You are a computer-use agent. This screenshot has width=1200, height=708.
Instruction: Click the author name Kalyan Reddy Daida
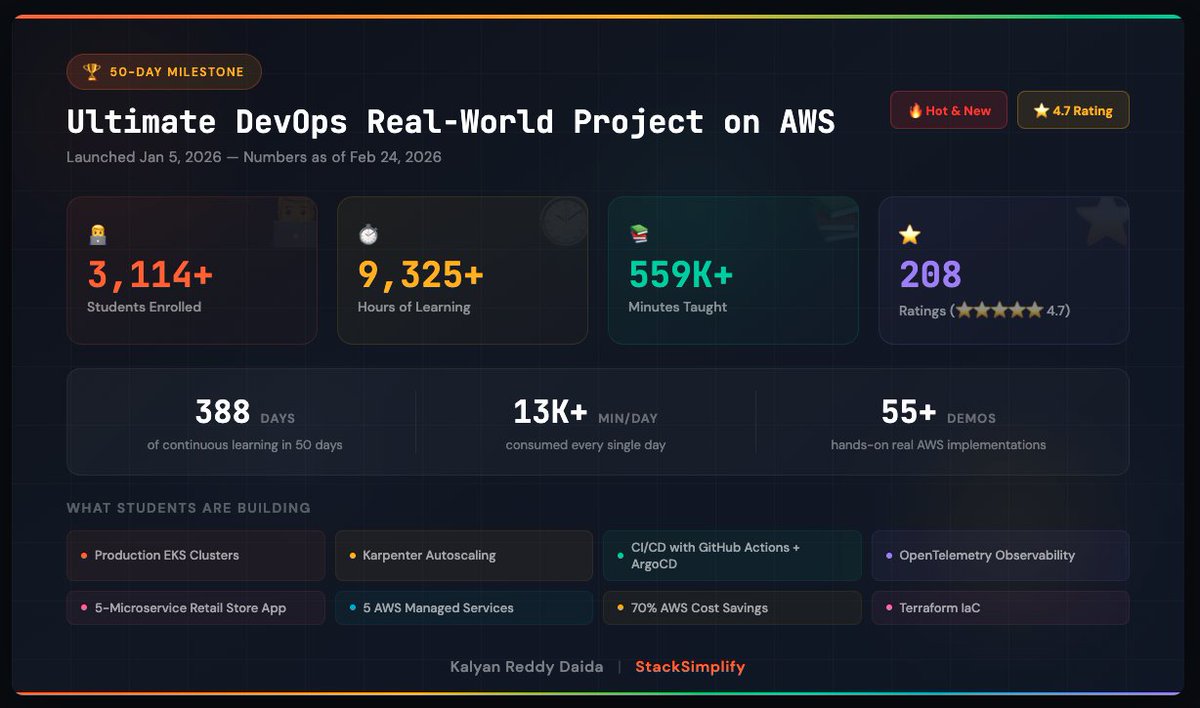click(x=527, y=667)
